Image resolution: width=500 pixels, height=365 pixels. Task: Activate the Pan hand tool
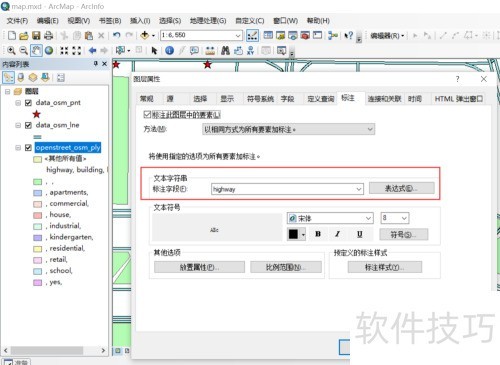pos(36,51)
